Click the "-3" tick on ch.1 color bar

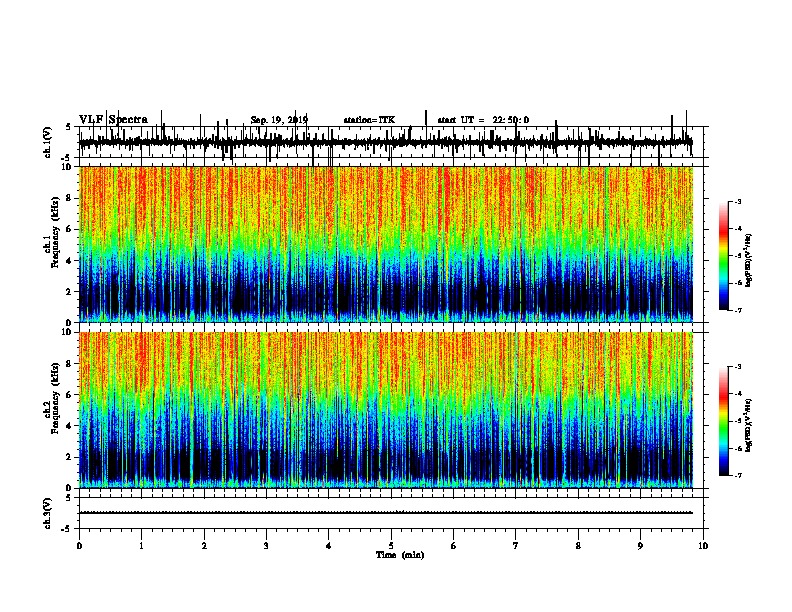pyautogui.click(x=738, y=201)
